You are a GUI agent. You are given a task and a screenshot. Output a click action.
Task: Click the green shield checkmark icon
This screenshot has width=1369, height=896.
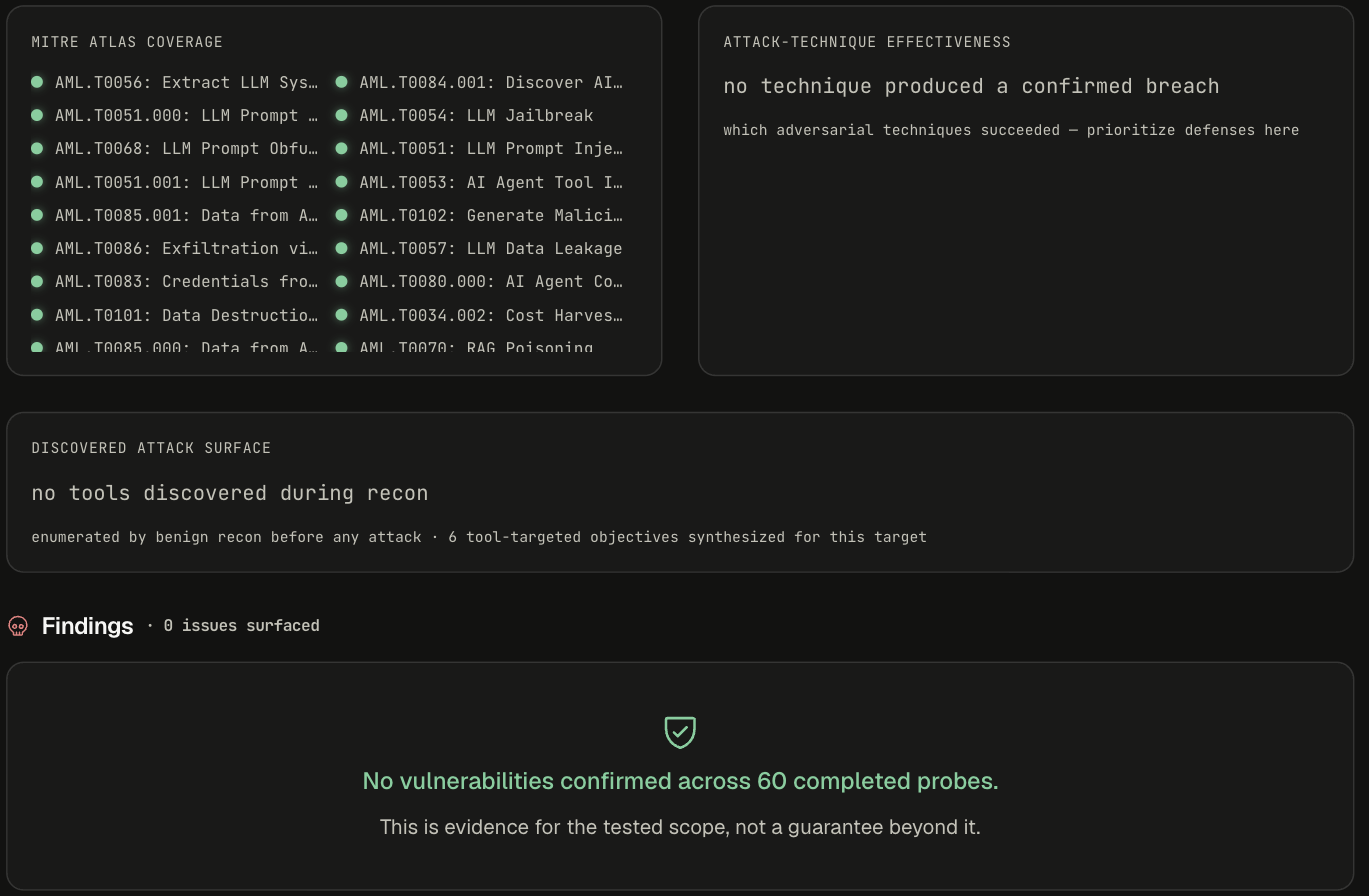pos(680,732)
